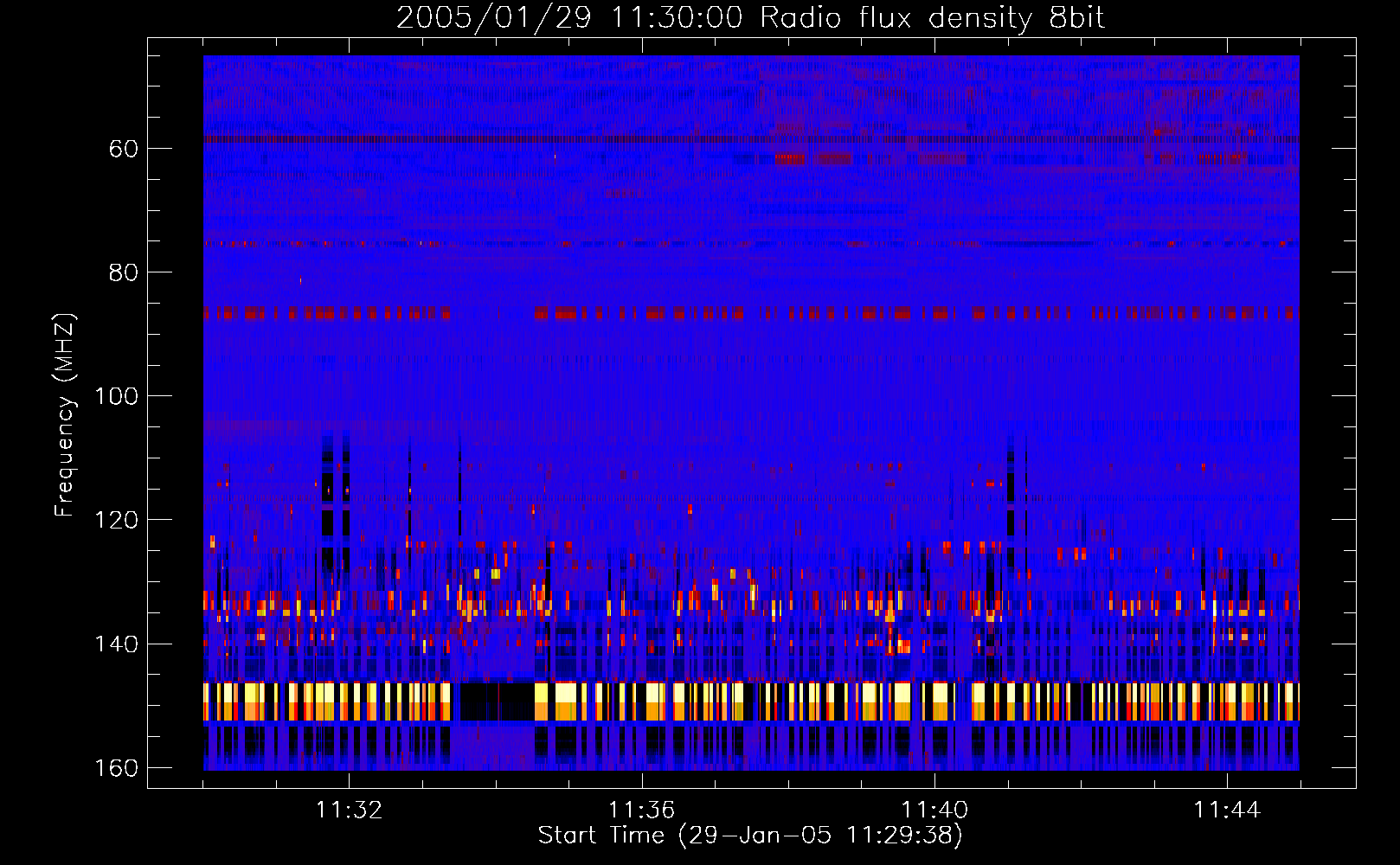The height and width of the screenshot is (865, 1400).
Task: Click the 80 frequency tick label
Action: tap(123, 272)
